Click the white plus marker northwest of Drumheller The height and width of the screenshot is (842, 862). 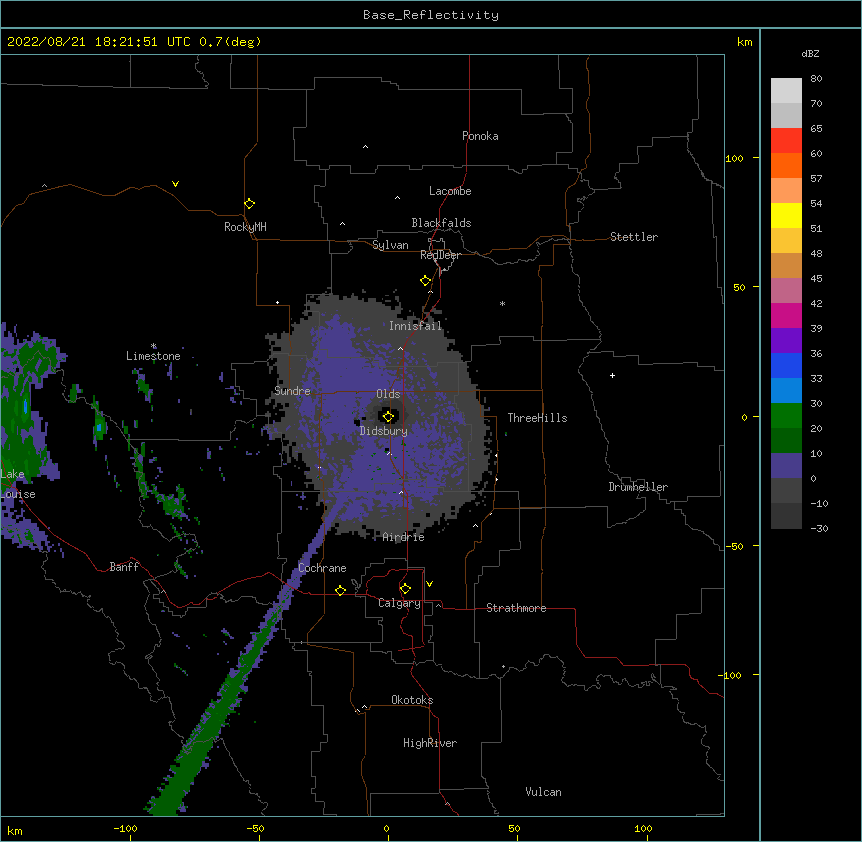(612, 375)
